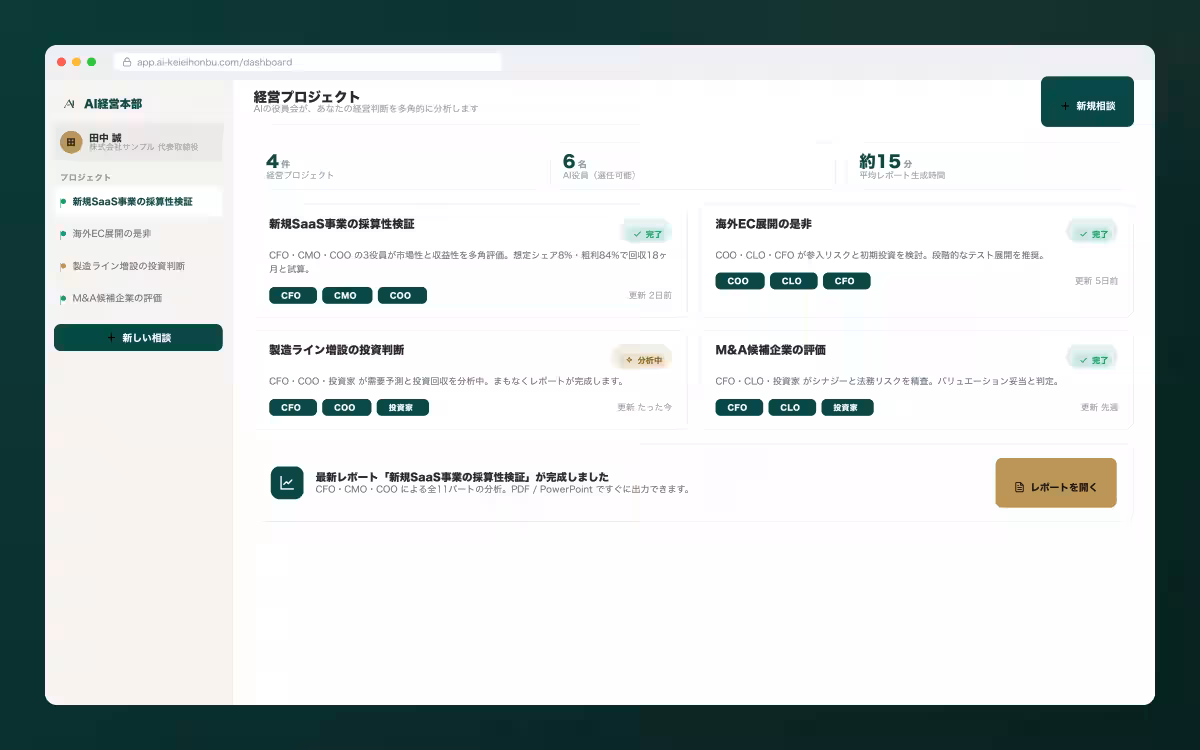Open the M&A候補企業の評価 card title

click(770, 350)
